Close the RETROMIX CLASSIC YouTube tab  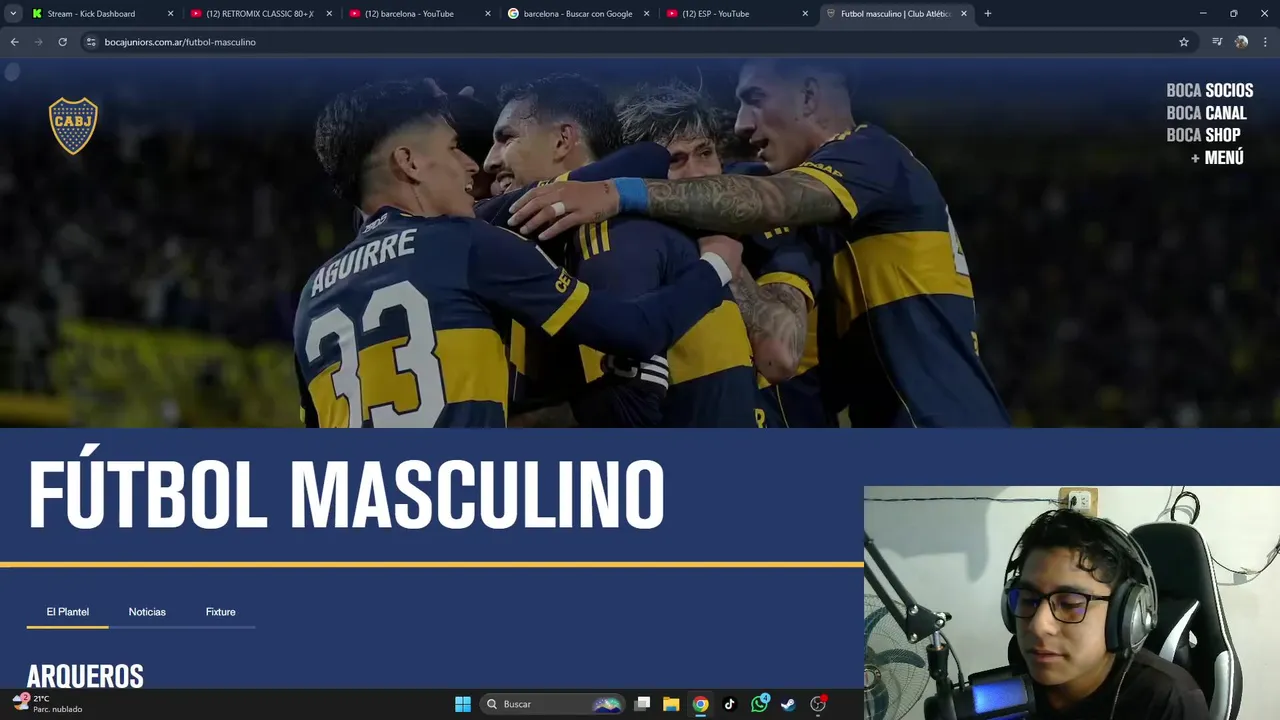click(x=329, y=14)
